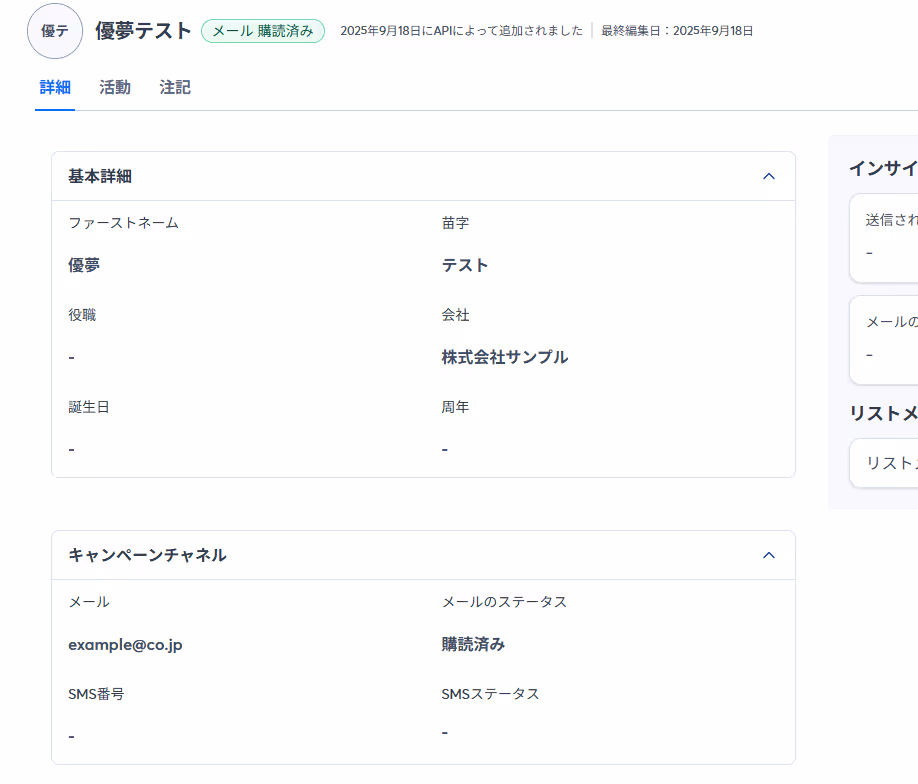Open the 活動 tab
This screenshot has height=784, width=918.
(115, 87)
